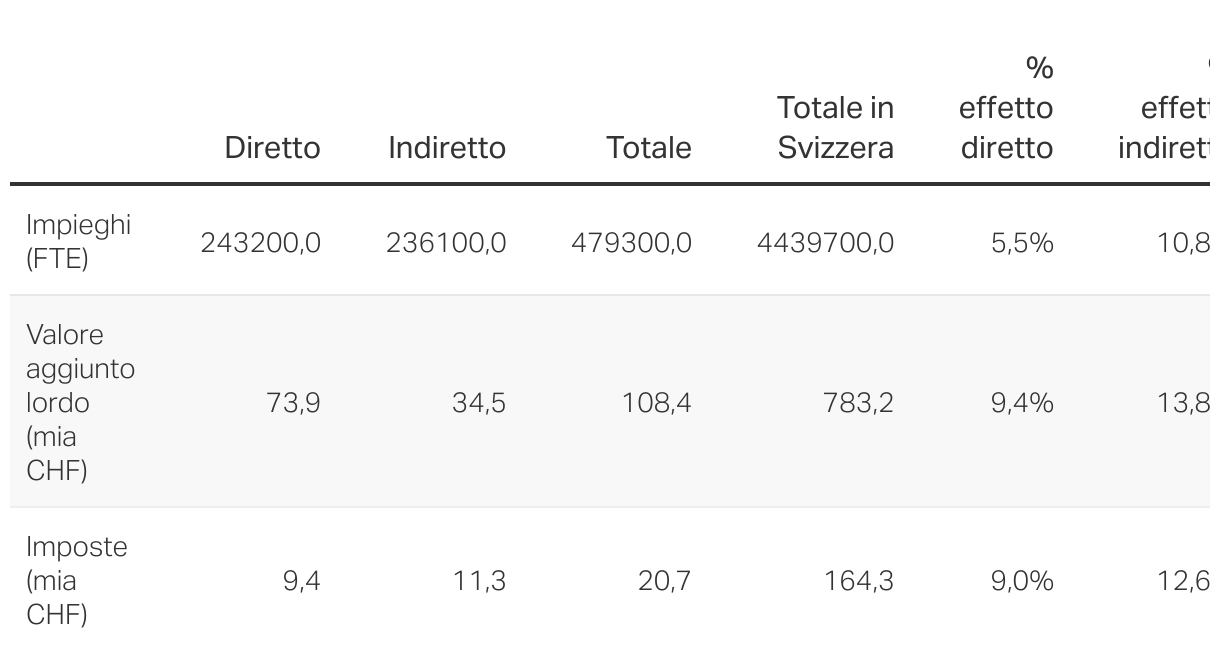Click the 783,2 Switzerland value added cell
Image resolution: width=1220 pixels, height=660 pixels.
[x=859, y=403]
